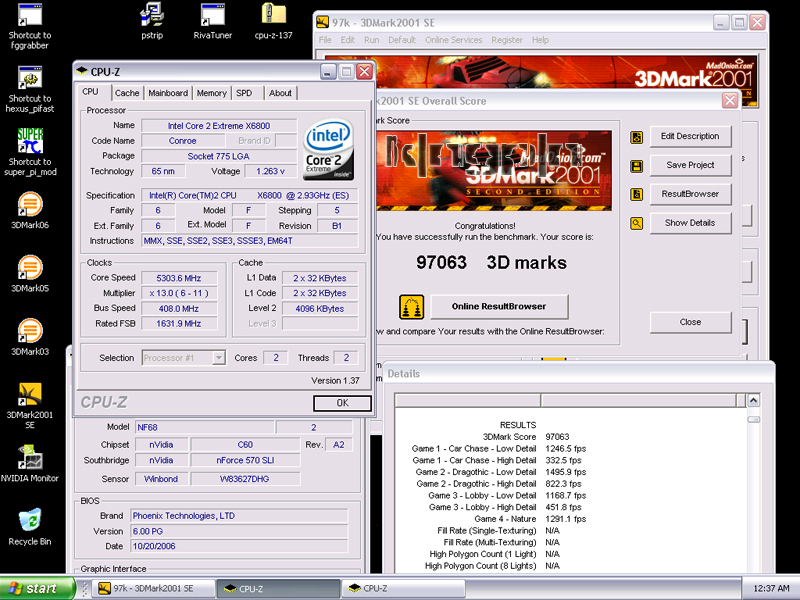The height and width of the screenshot is (600, 800).
Task: Click the Sensor value W83627DHG
Action: click(x=245, y=479)
